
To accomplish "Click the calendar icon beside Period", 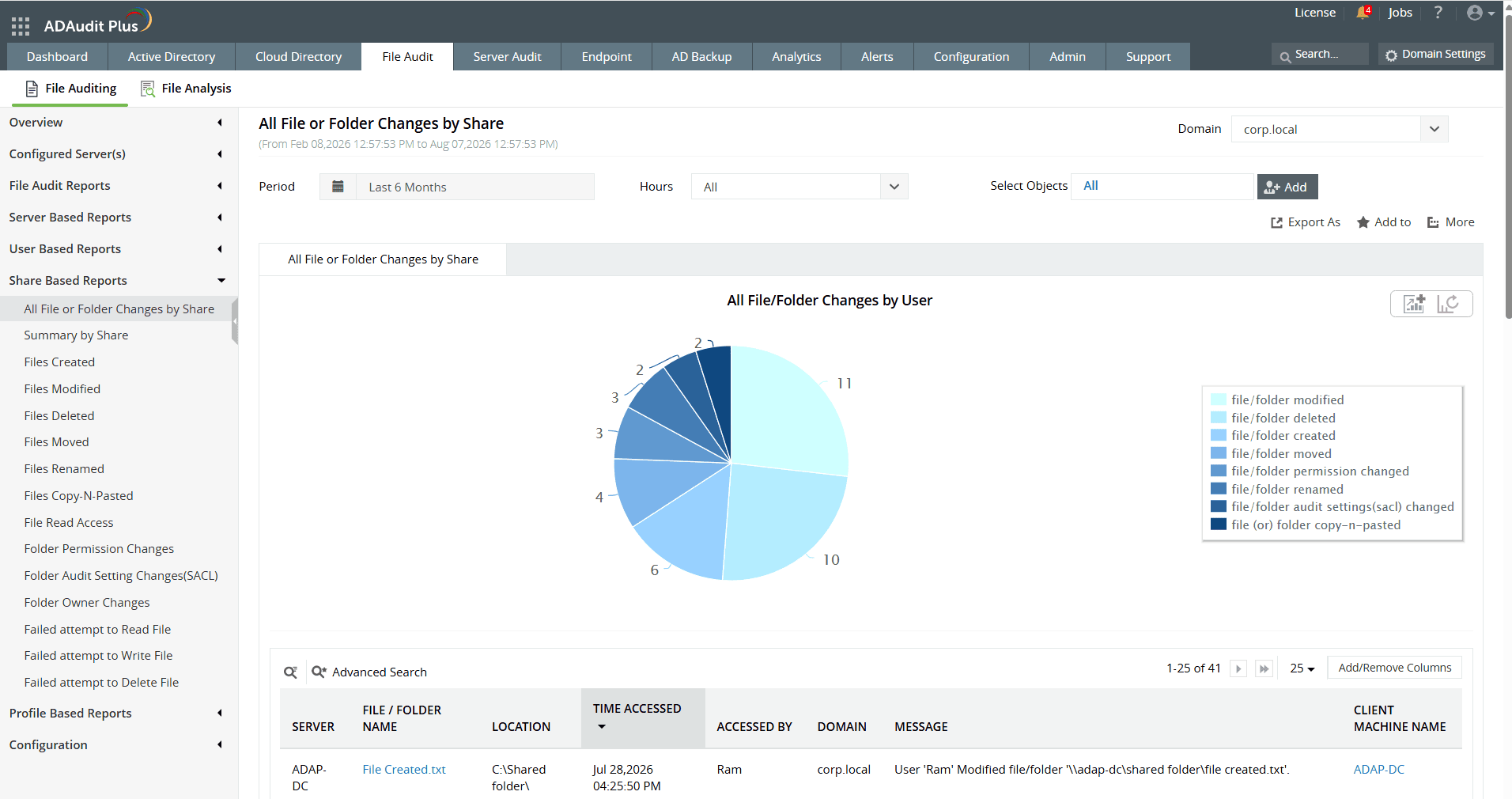I will 338,187.
